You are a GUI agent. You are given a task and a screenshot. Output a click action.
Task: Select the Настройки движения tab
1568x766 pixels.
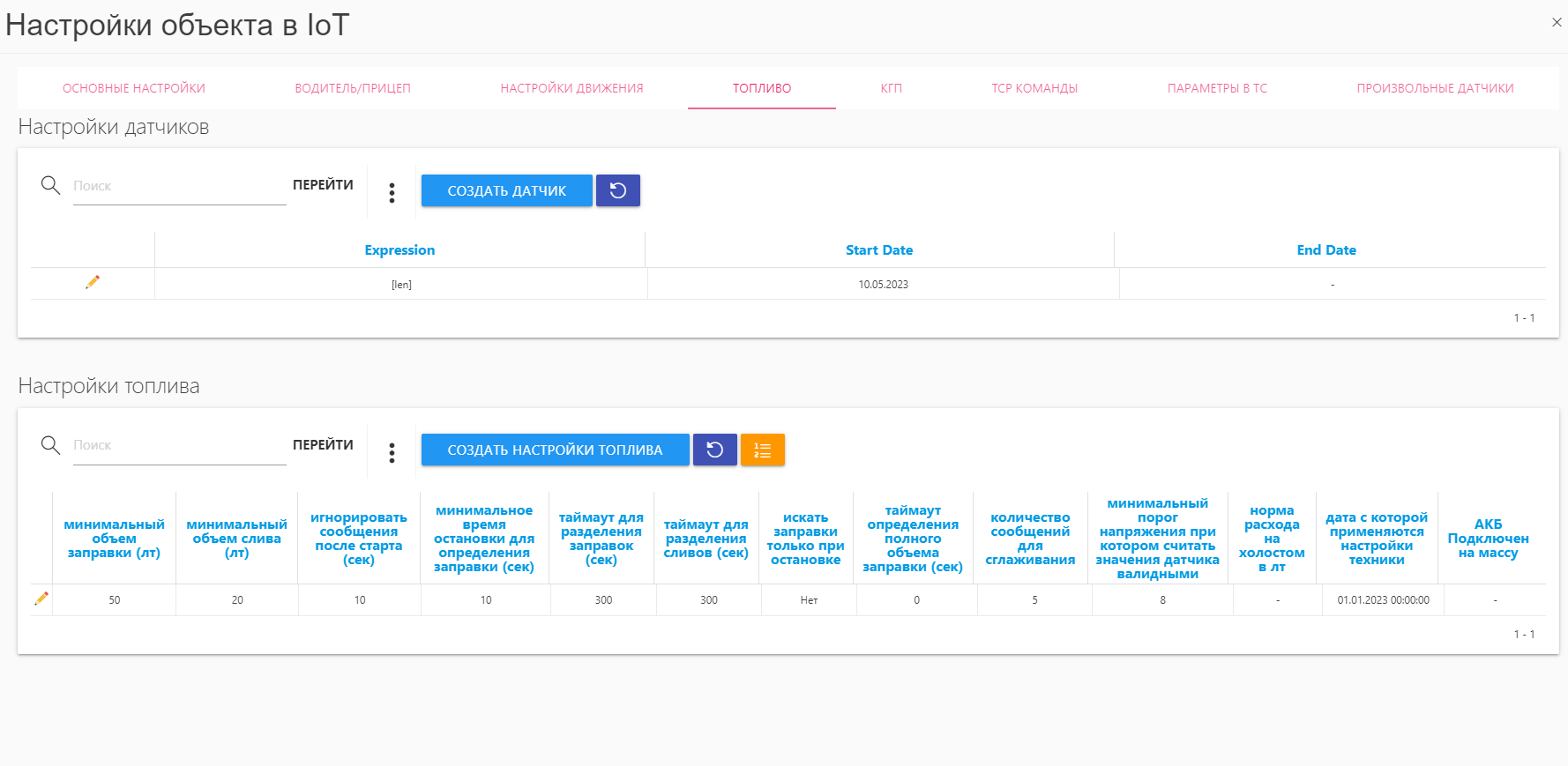[571, 88]
